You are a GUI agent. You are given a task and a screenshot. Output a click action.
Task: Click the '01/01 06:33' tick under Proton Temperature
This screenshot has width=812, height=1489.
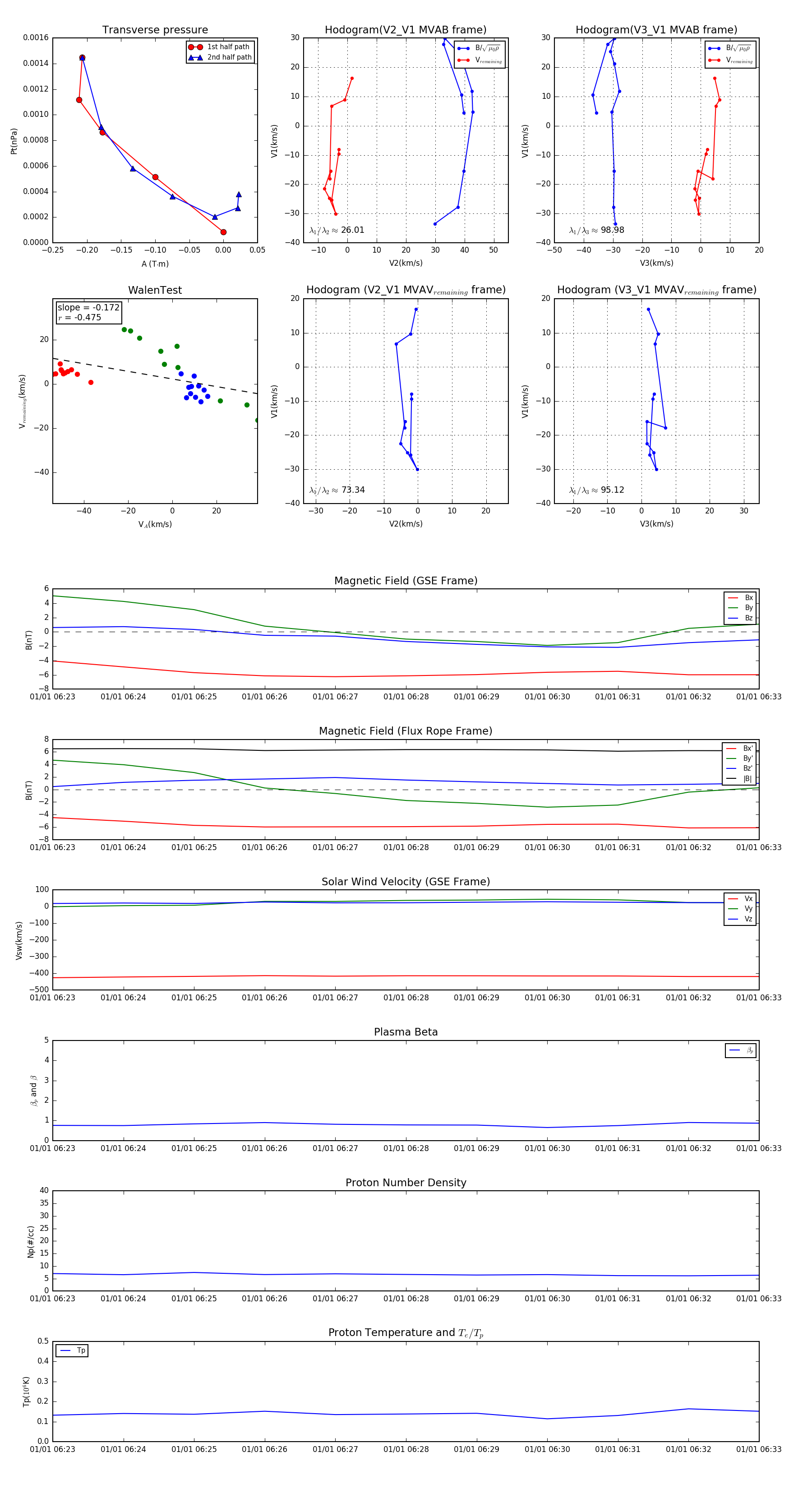(758, 1449)
